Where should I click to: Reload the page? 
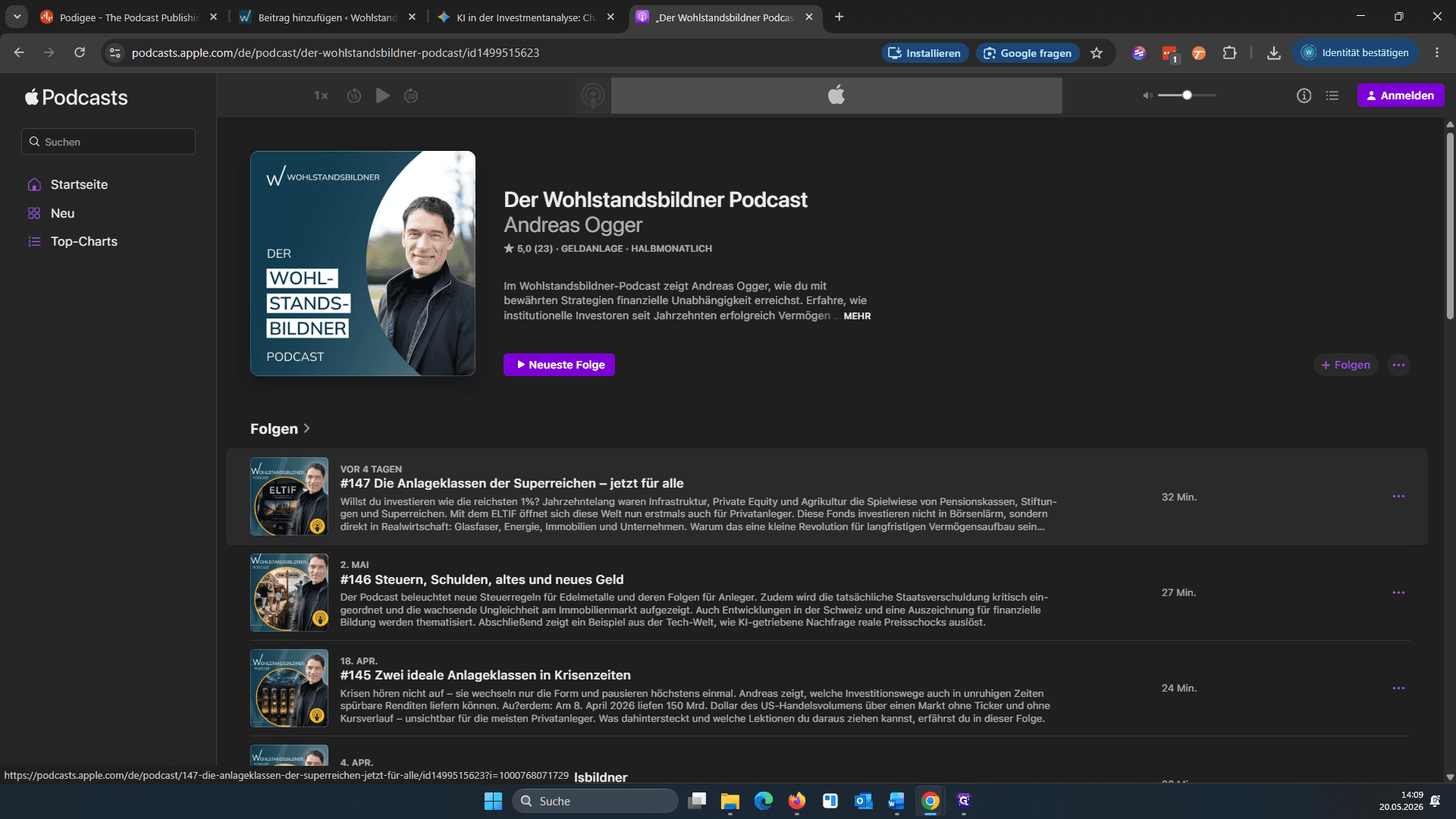(x=80, y=52)
